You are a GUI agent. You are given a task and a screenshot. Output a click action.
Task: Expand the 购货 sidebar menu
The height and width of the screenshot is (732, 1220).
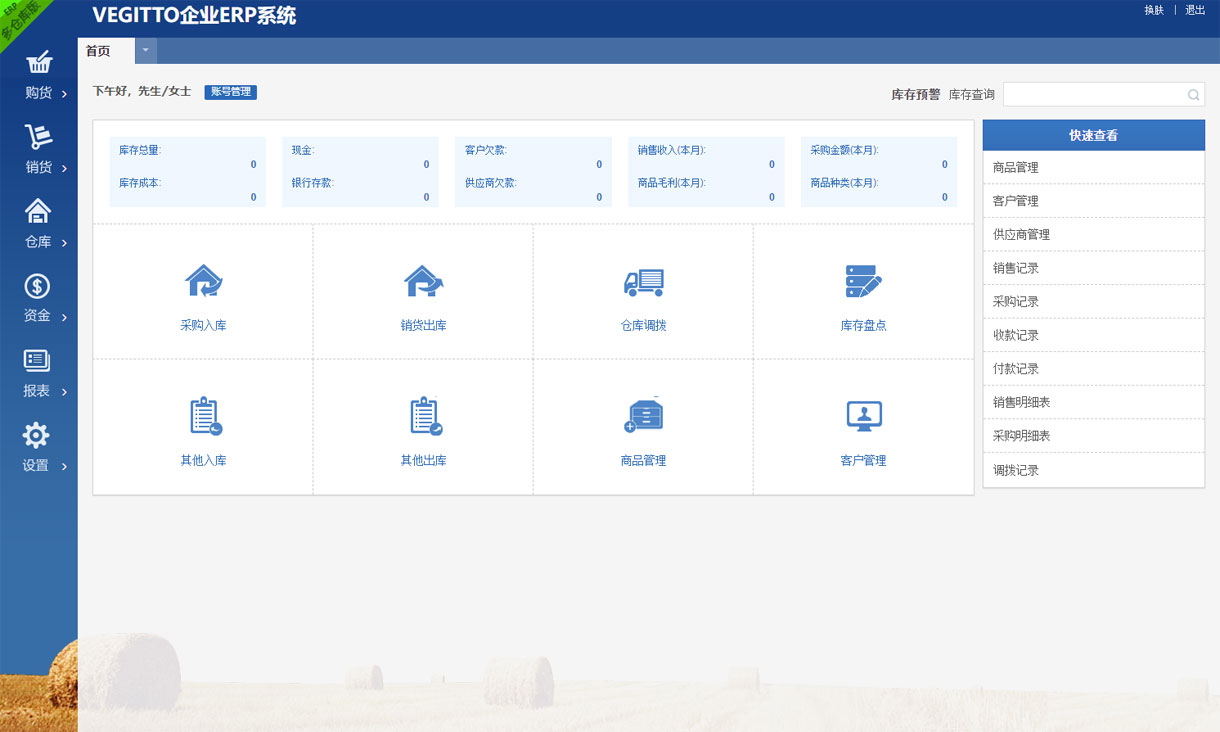pyautogui.click(x=38, y=75)
